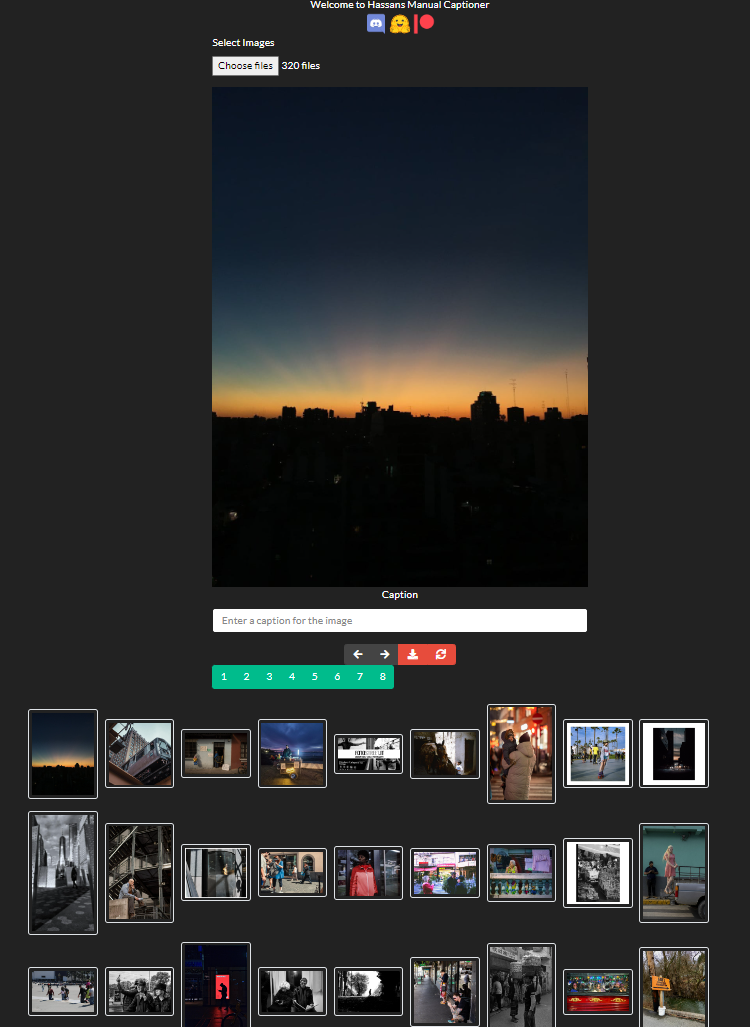750x1027 pixels.
Task: Select the red storefront display thumbnail
Action: (x=598, y=992)
